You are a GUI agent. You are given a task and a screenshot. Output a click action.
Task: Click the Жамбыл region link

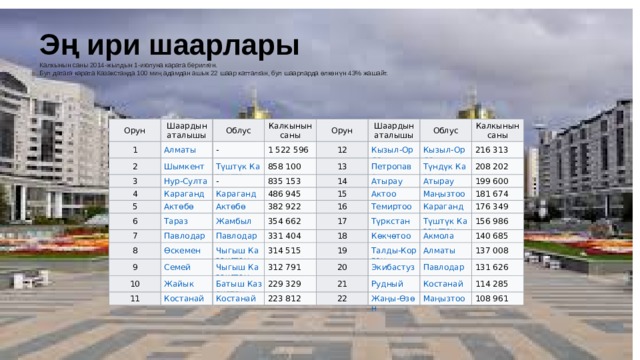[x=233, y=221]
